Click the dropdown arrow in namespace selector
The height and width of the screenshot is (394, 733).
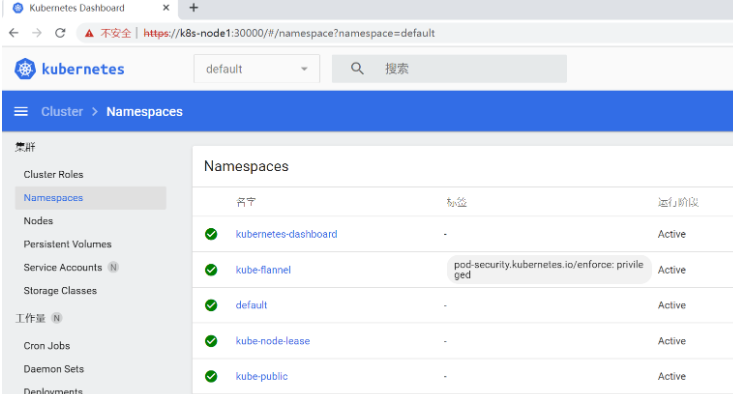tap(304, 69)
